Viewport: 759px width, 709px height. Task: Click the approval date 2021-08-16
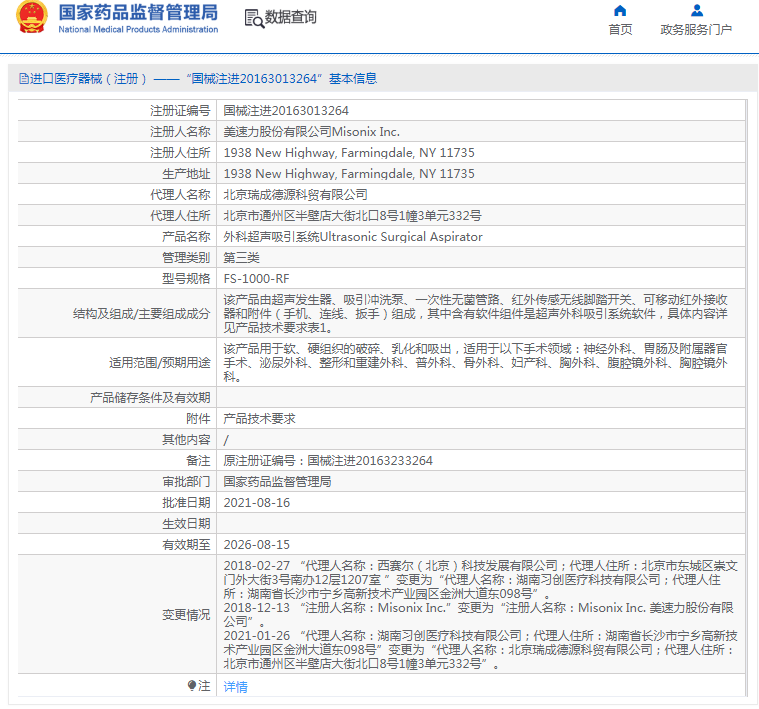[x=257, y=503]
